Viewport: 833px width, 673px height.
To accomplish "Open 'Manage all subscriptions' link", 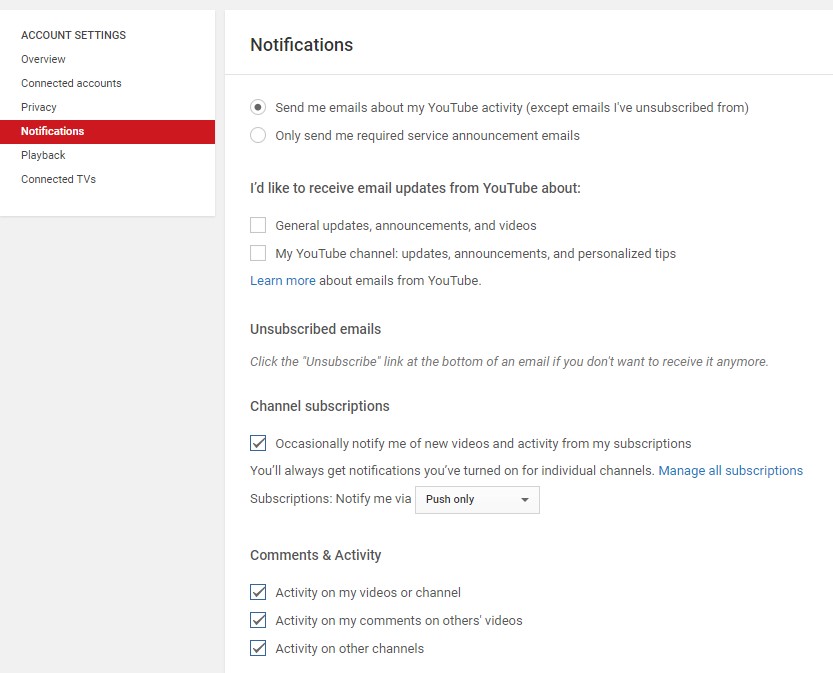I will [730, 471].
